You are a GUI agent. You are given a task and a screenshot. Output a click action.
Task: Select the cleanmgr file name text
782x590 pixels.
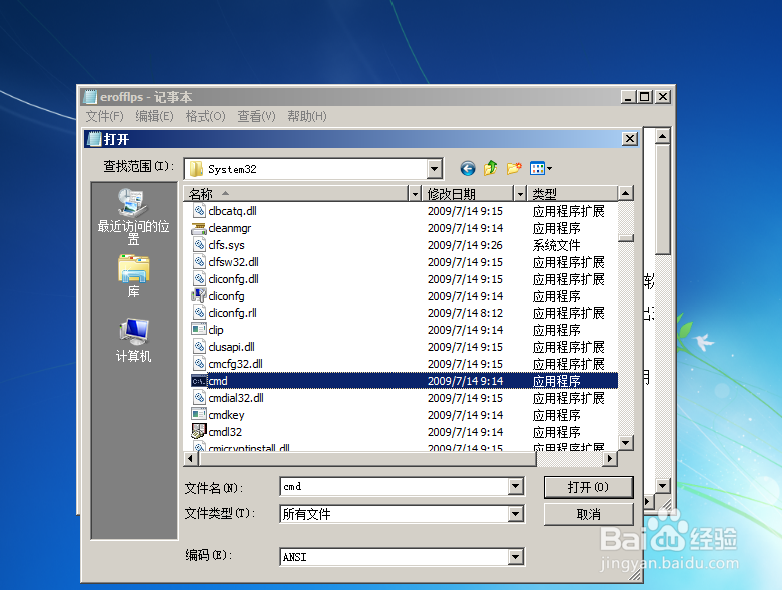coord(230,228)
